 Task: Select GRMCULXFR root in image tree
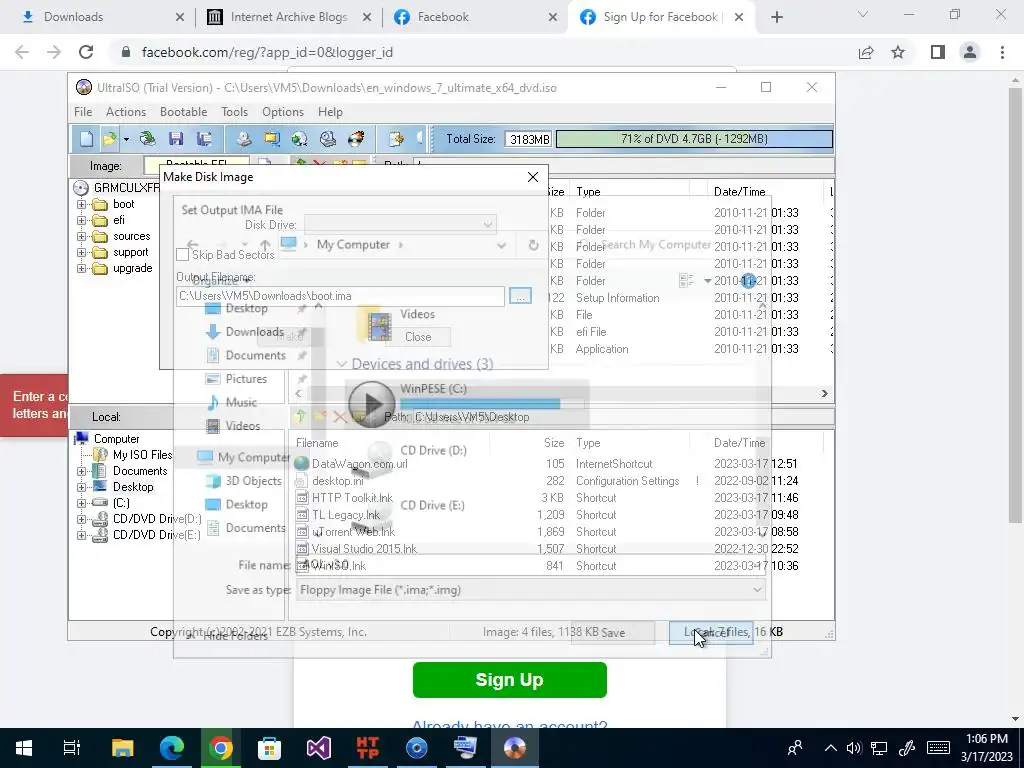click(126, 188)
